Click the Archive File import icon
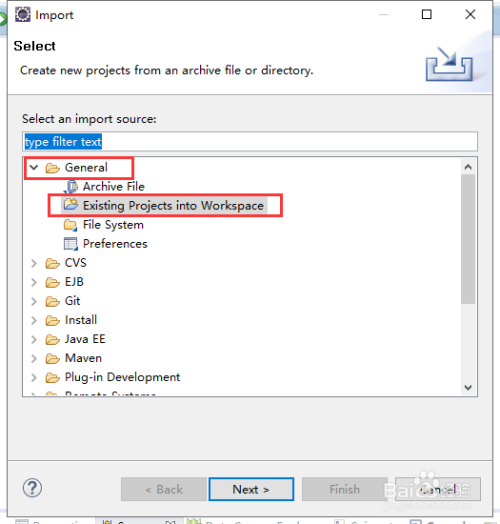500x524 pixels. 71,186
